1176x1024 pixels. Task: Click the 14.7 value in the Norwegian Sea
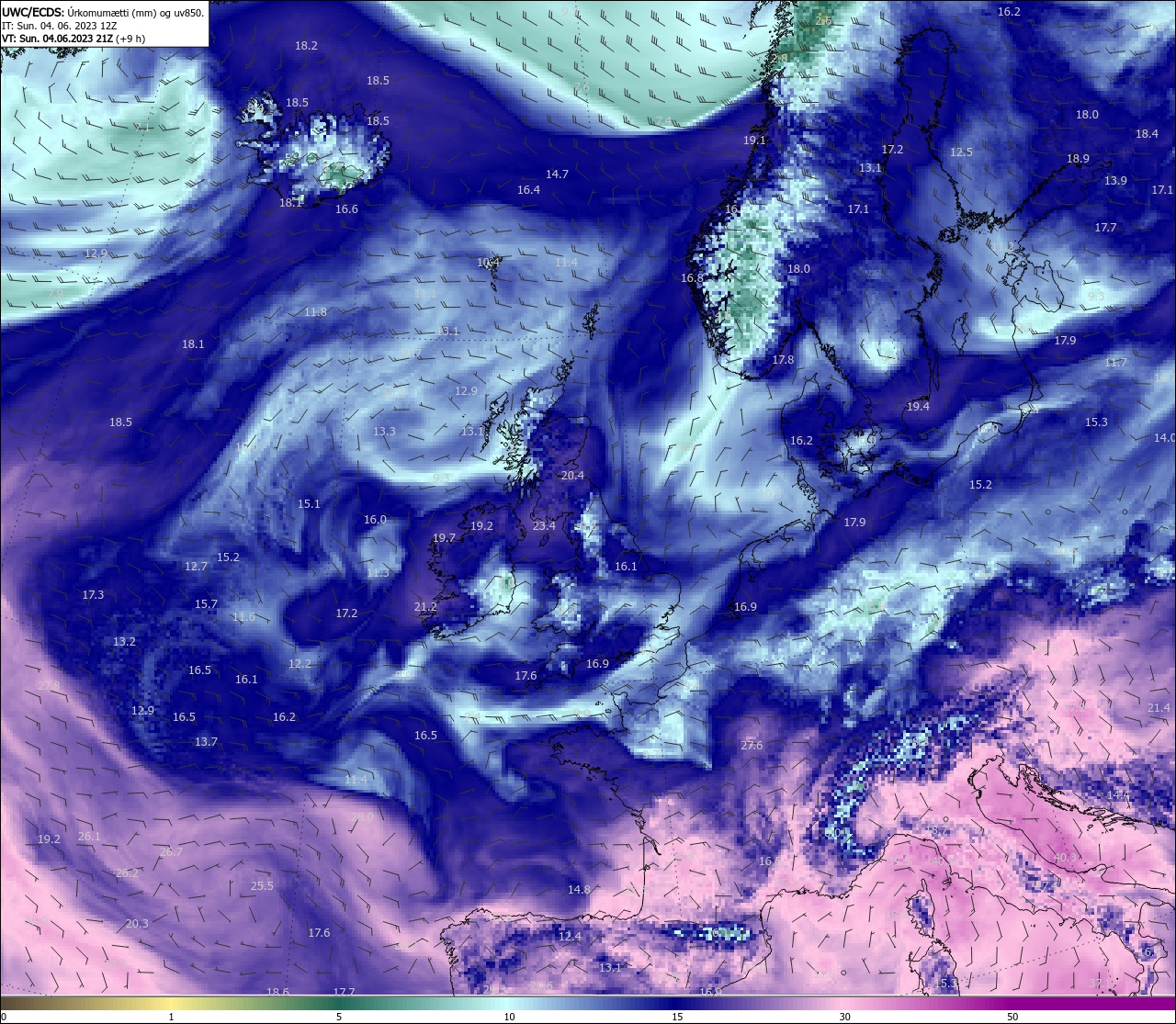[x=557, y=174]
